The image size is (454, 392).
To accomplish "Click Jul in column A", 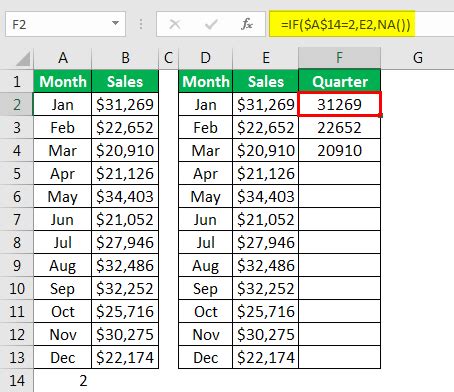I will coord(63,242).
